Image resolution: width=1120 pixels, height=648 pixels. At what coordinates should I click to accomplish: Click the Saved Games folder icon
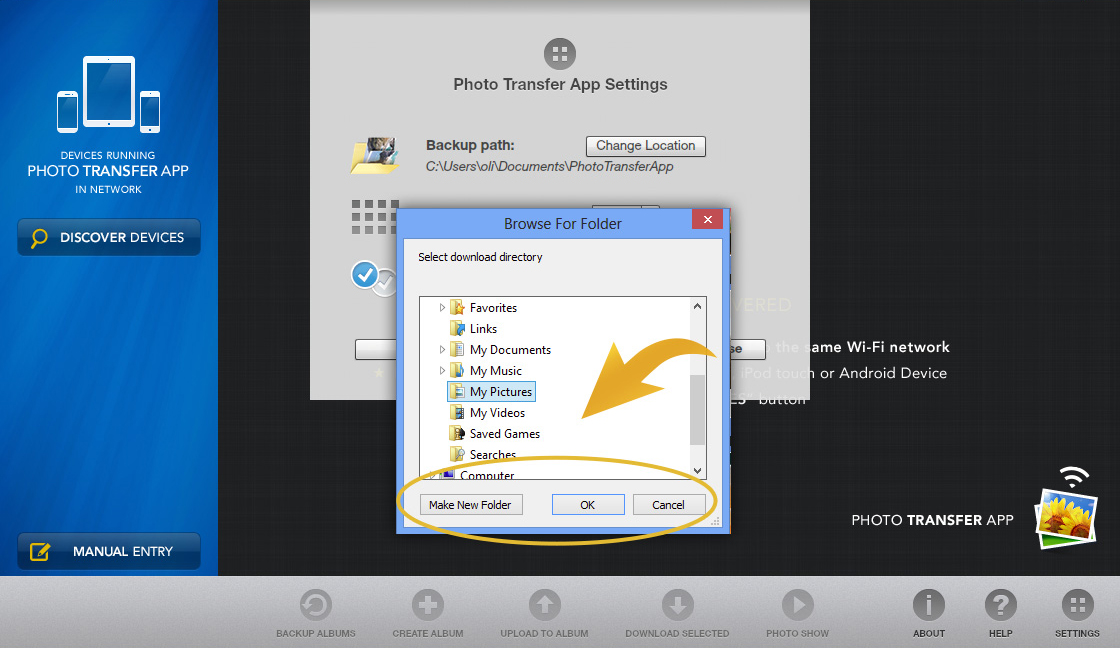[457, 434]
